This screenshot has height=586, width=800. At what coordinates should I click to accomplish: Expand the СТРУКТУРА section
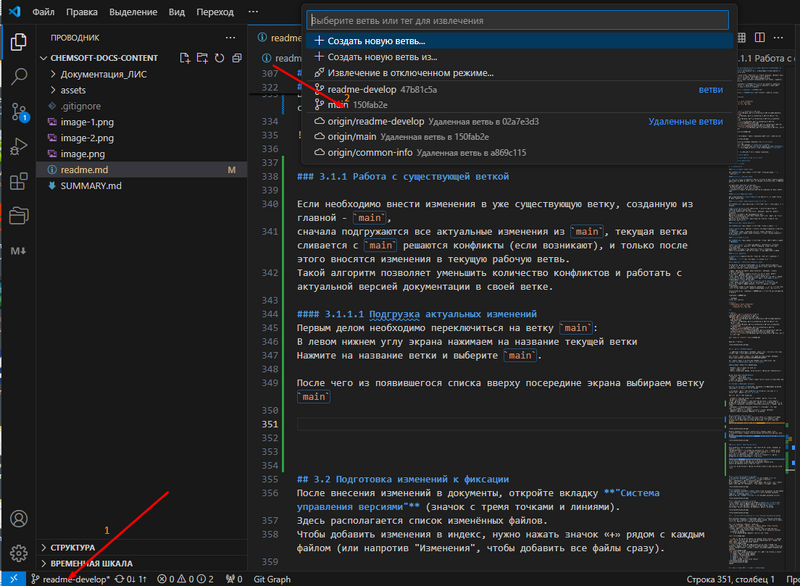[142, 547]
